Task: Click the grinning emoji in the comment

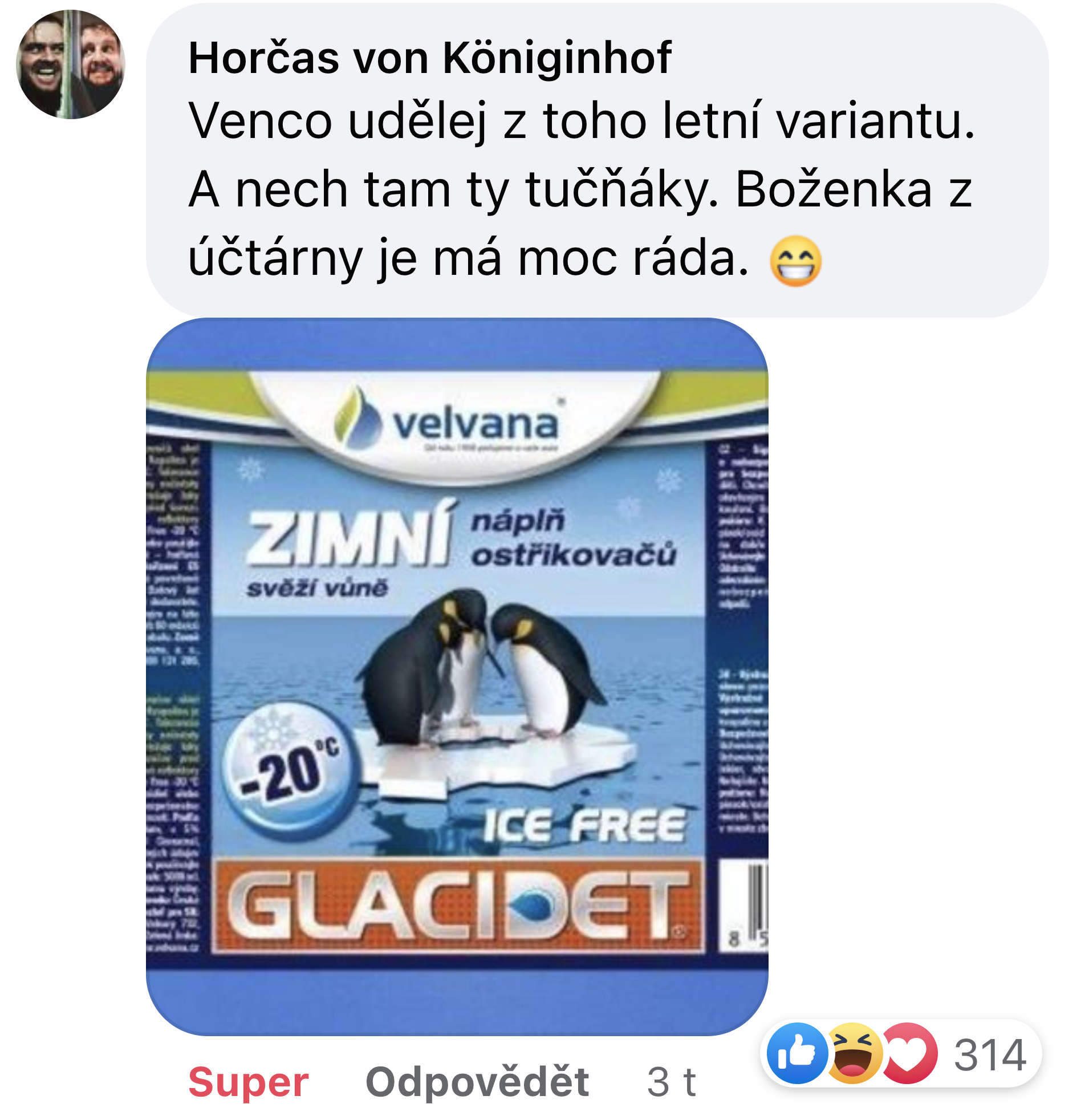Action: click(x=795, y=261)
